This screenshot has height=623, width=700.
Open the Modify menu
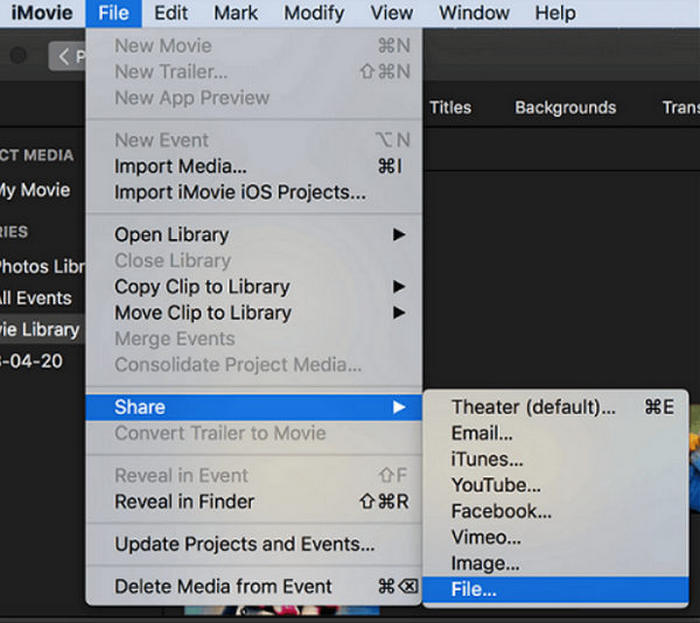314,13
